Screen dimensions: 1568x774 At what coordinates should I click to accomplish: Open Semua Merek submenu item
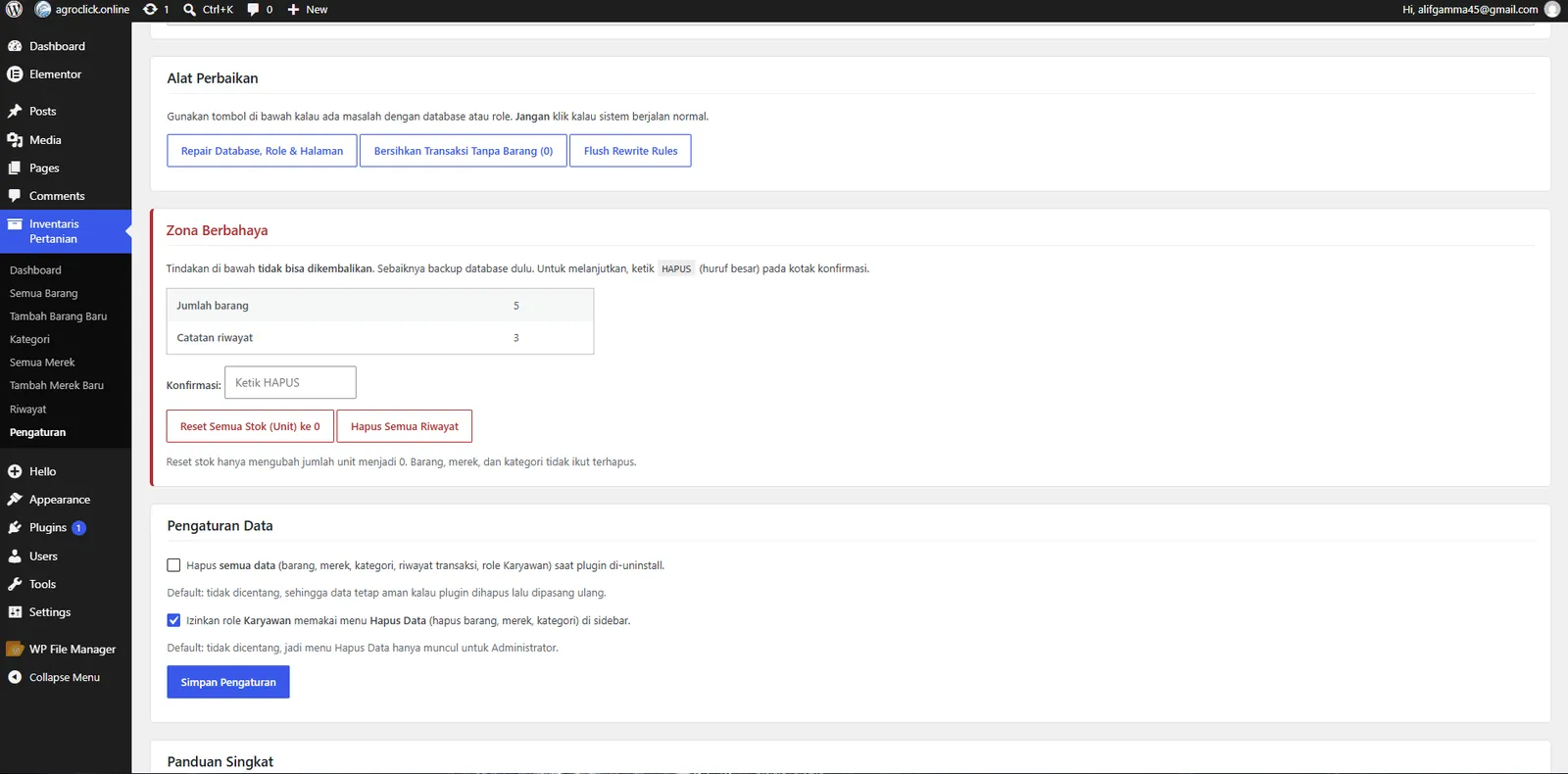(x=42, y=363)
